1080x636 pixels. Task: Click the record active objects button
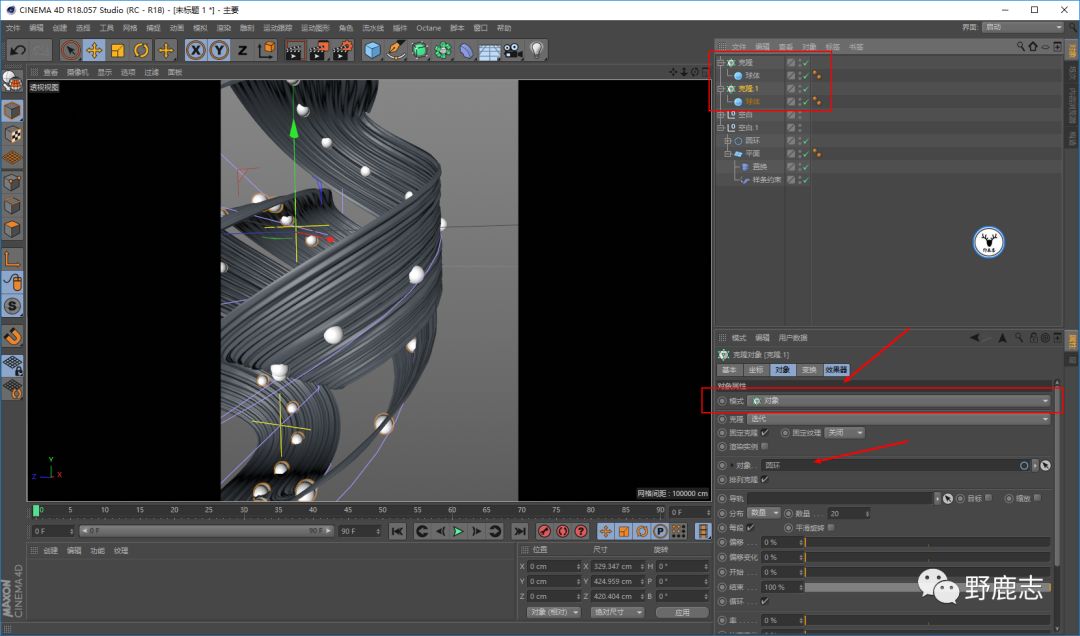(x=545, y=531)
